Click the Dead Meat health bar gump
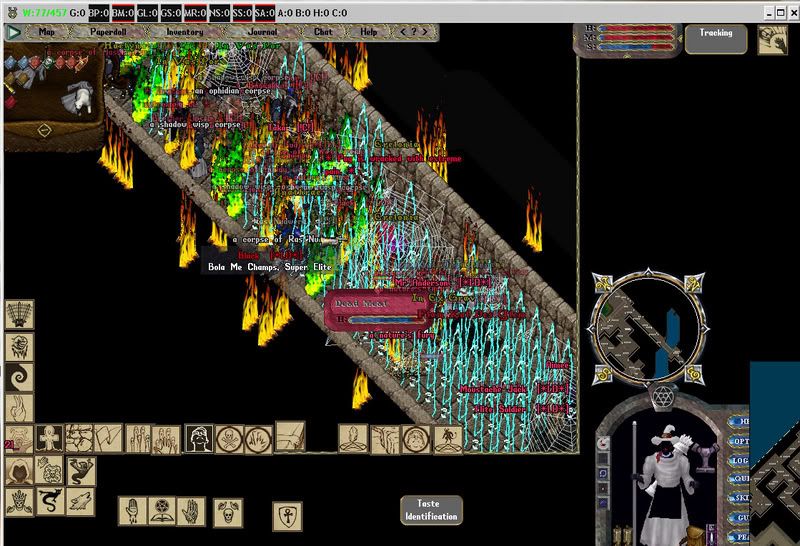The width and height of the screenshot is (800, 546). coord(376,311)
